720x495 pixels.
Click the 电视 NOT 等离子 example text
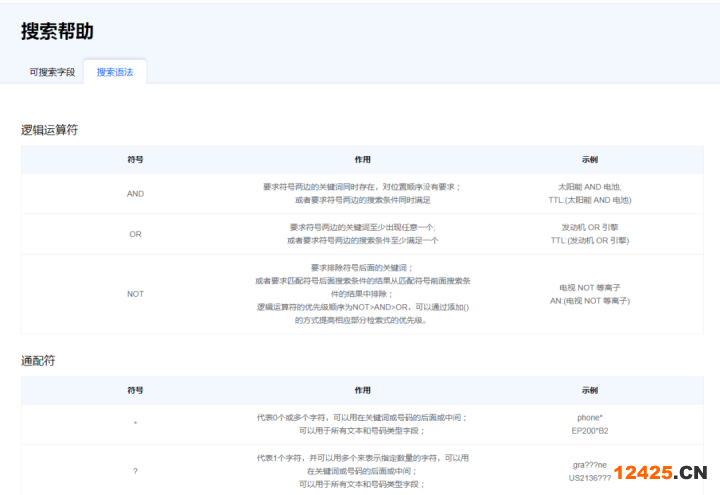click(589, 287)
